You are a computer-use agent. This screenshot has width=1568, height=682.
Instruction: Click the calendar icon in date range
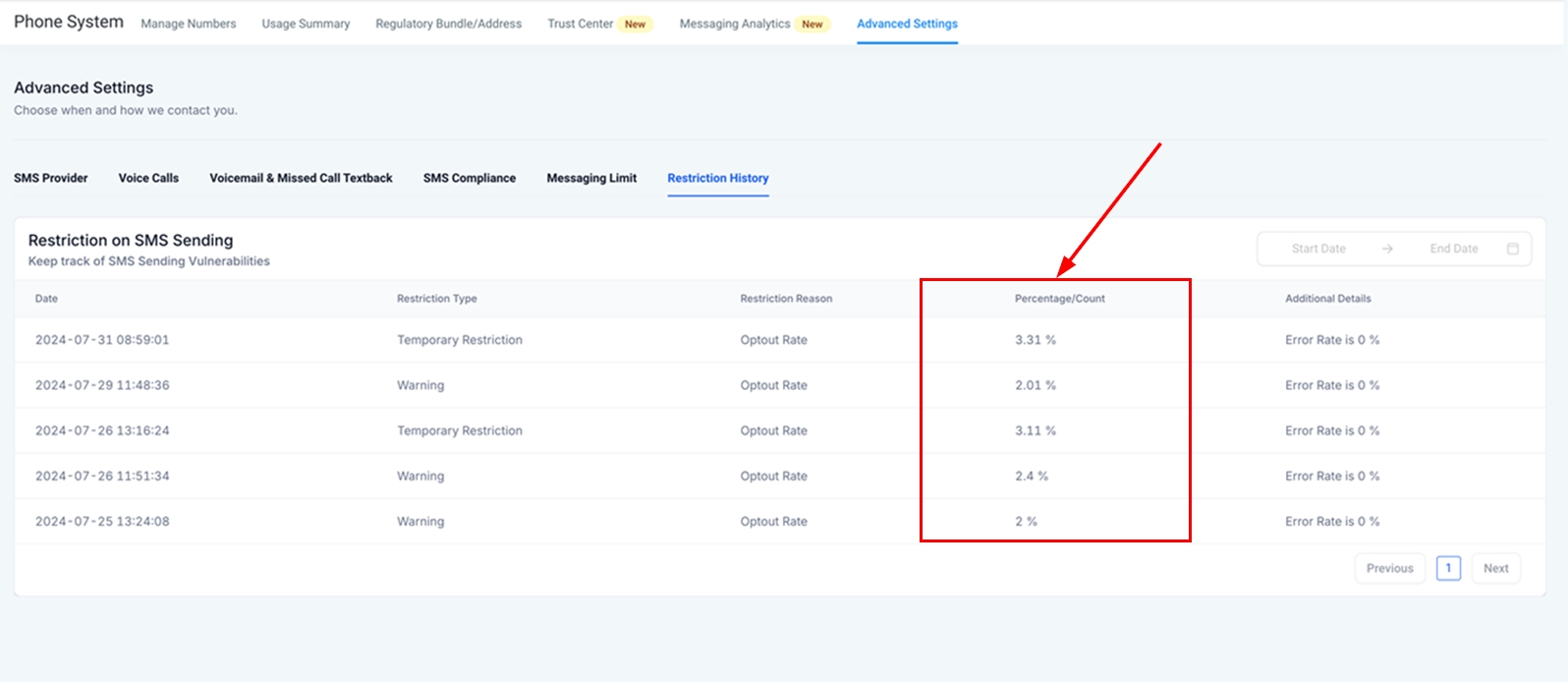click(x=1512, y=249)
